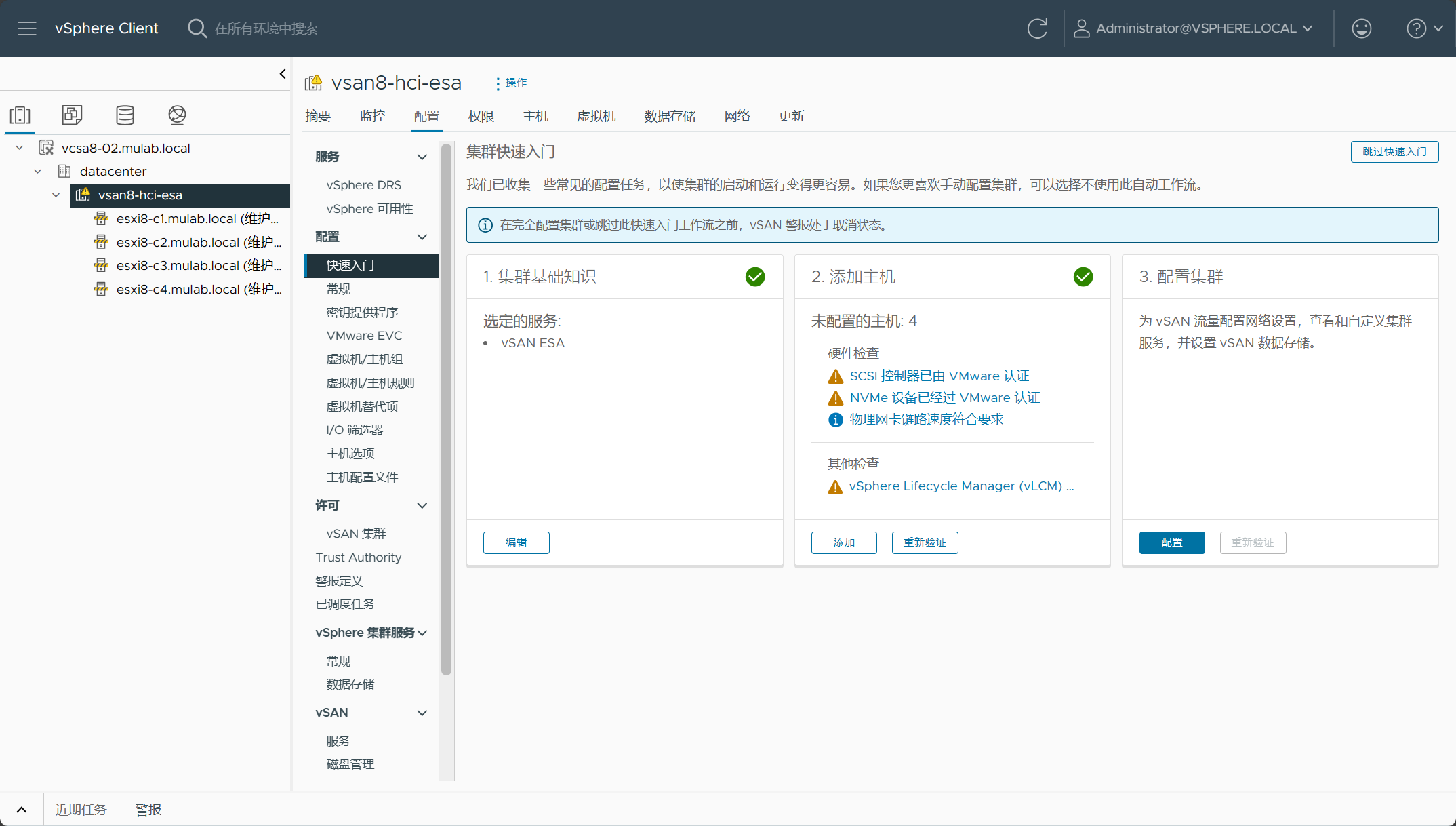The image size is (1456, 826).
Task: Open the 近期任务 bottom panel tab
Action: point(81,810)
